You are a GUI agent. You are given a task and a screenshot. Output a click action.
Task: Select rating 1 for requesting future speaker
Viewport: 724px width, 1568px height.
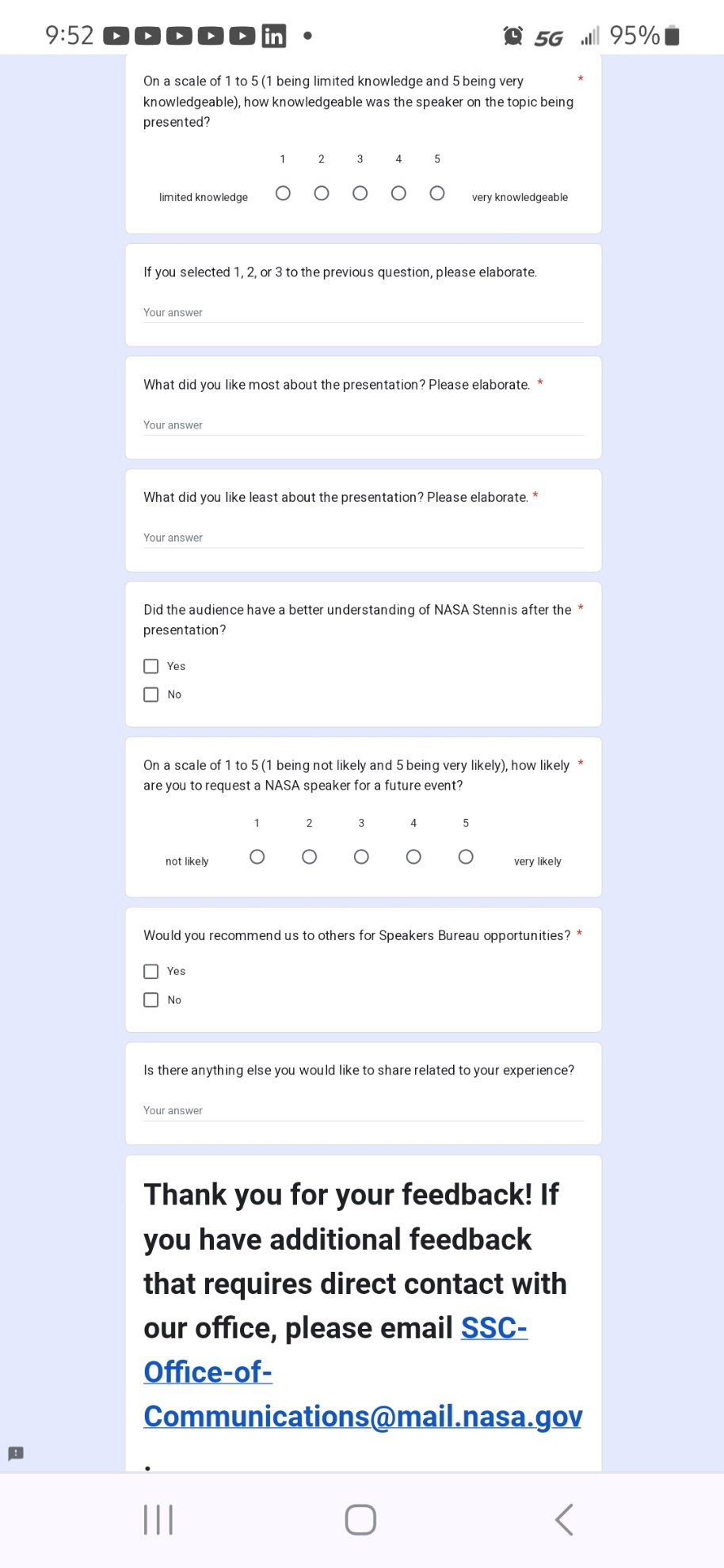[257, 857]
